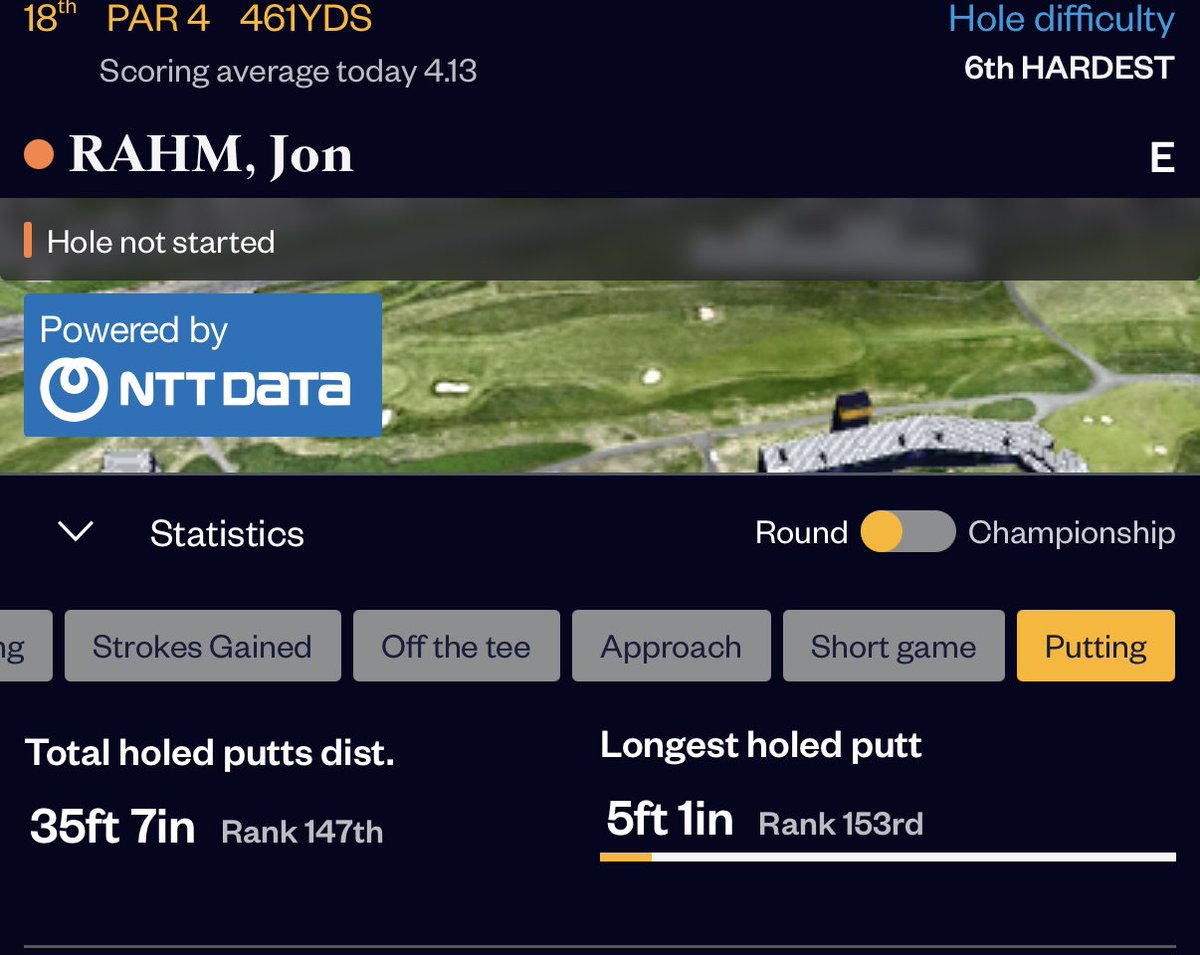Viewport: 1200px width, 955px height.
Task: Click the E score indicator
Action: click(x=1162, y=158)
